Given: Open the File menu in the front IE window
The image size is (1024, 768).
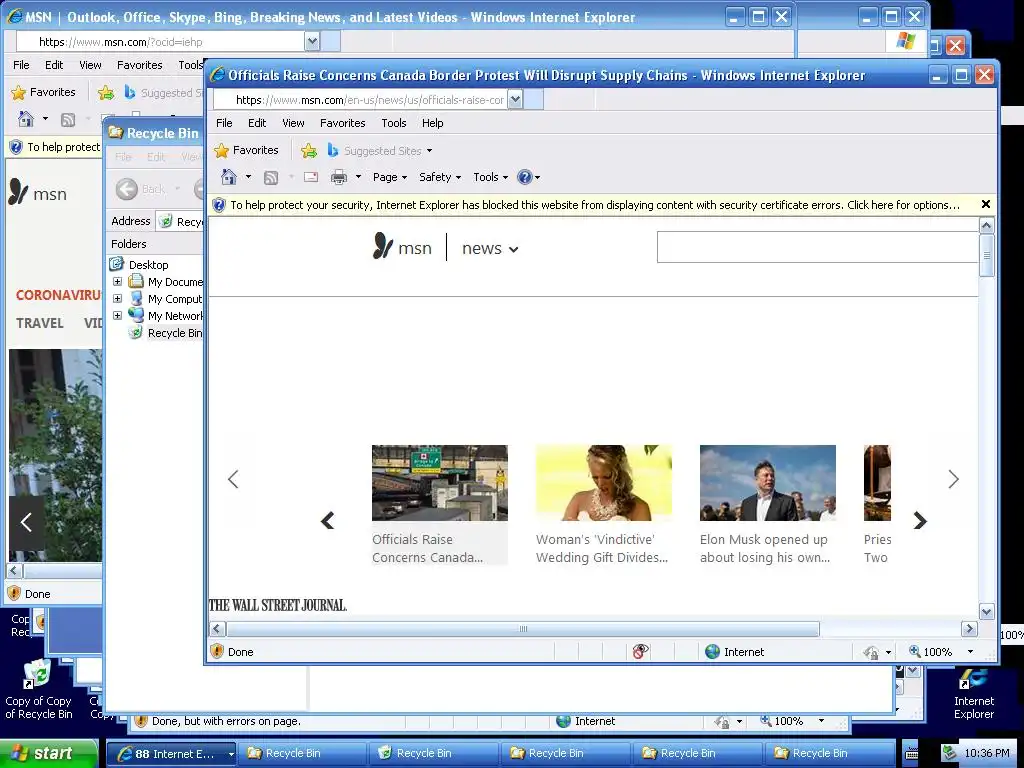Looking at the screenshot, I should 224,123.
